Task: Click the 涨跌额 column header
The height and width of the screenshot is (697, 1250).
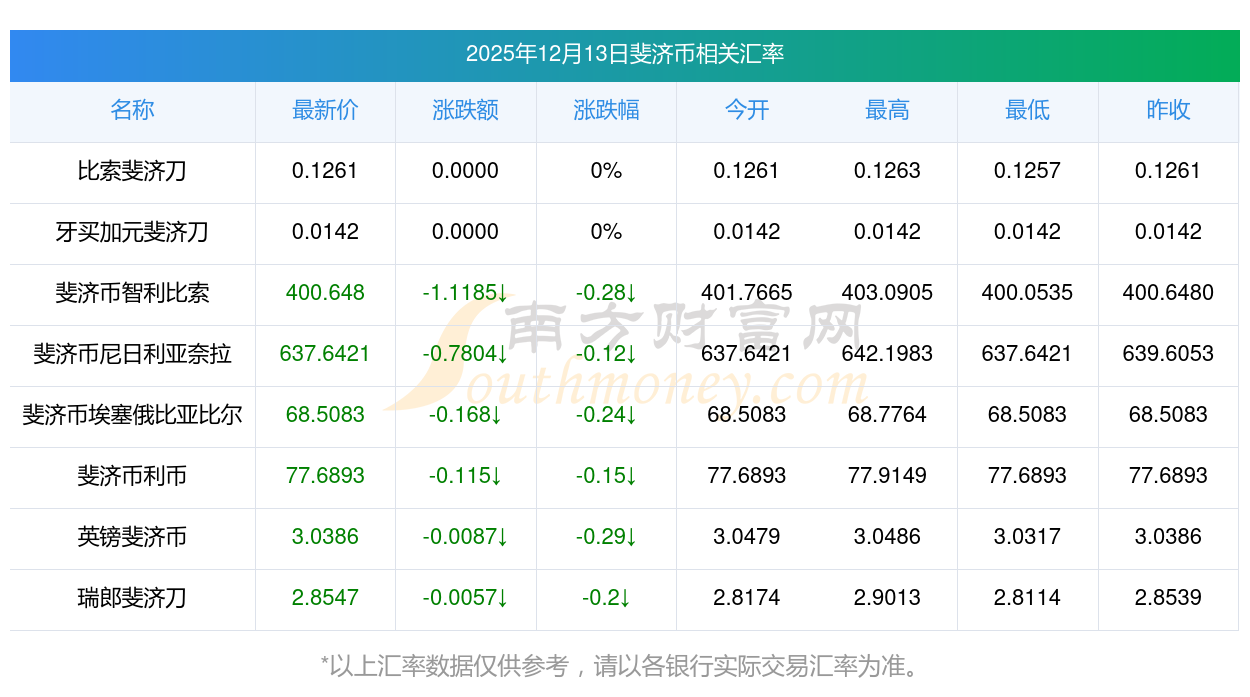Action: coord(465,110)
